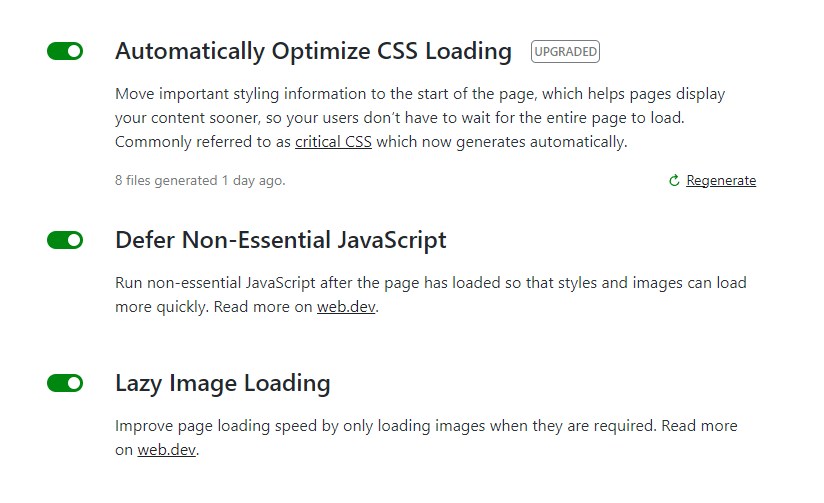Select the Automatically Optimize CSS Loading heading
This screenshot has width=824, height=503.
click(313, 52)
